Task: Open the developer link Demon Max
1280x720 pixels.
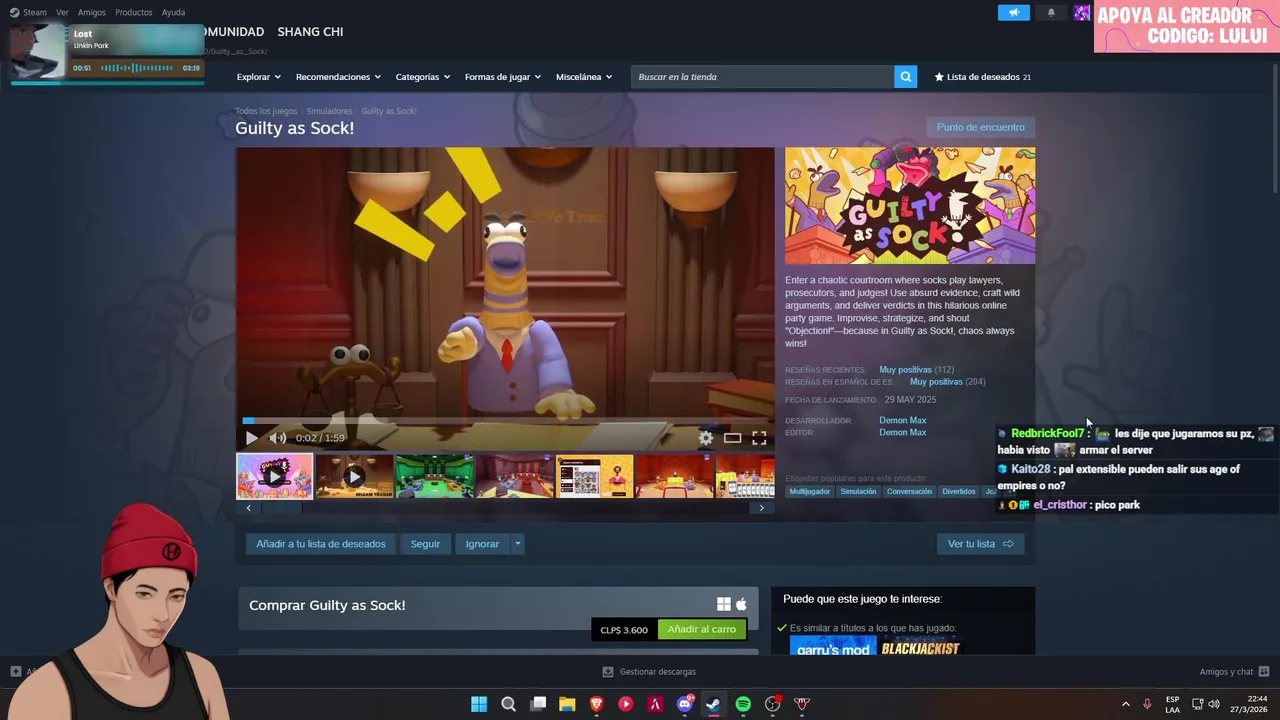Action: coord(902,420)
